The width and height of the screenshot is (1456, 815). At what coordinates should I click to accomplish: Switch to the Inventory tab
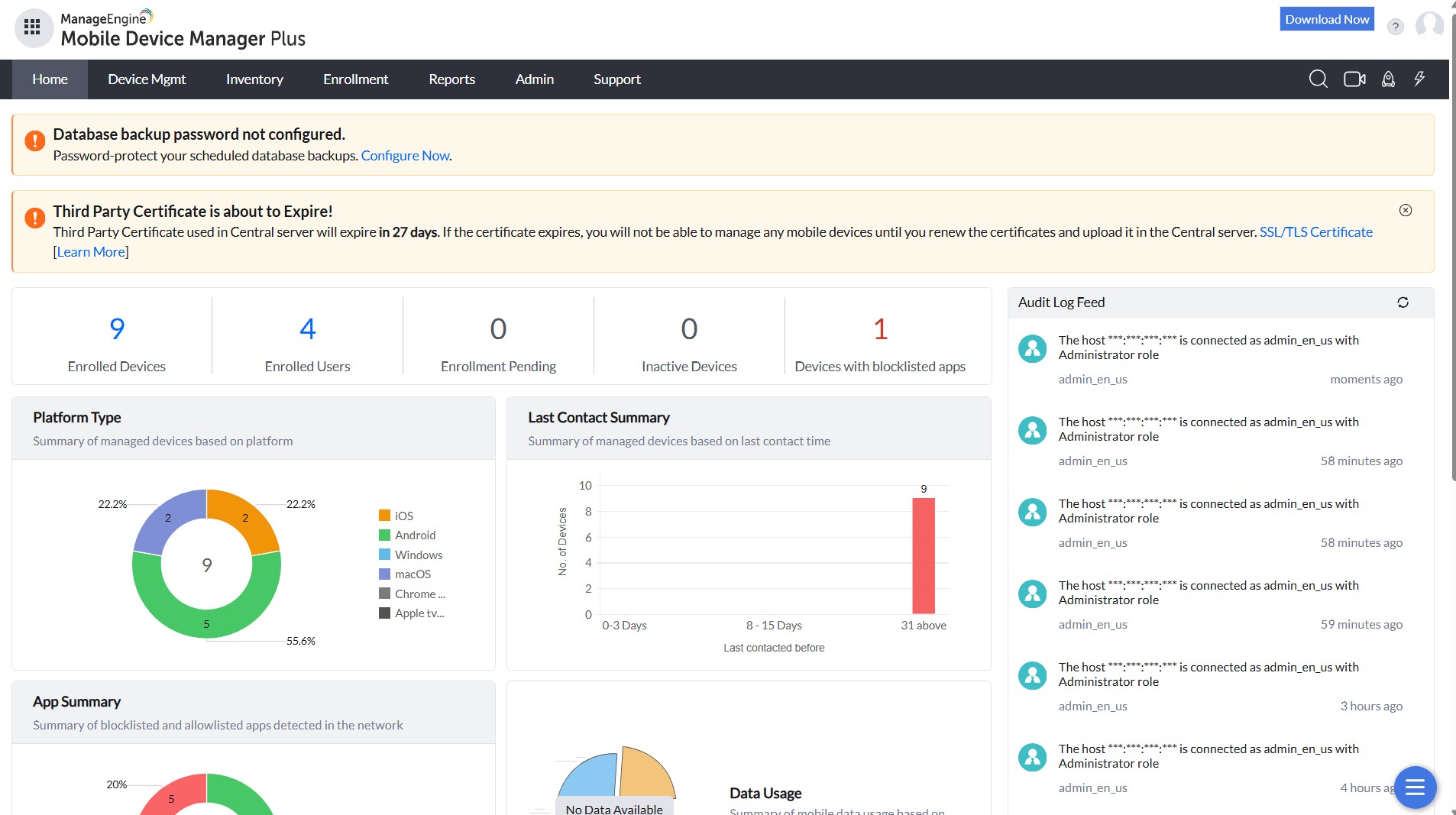point(254,79)
